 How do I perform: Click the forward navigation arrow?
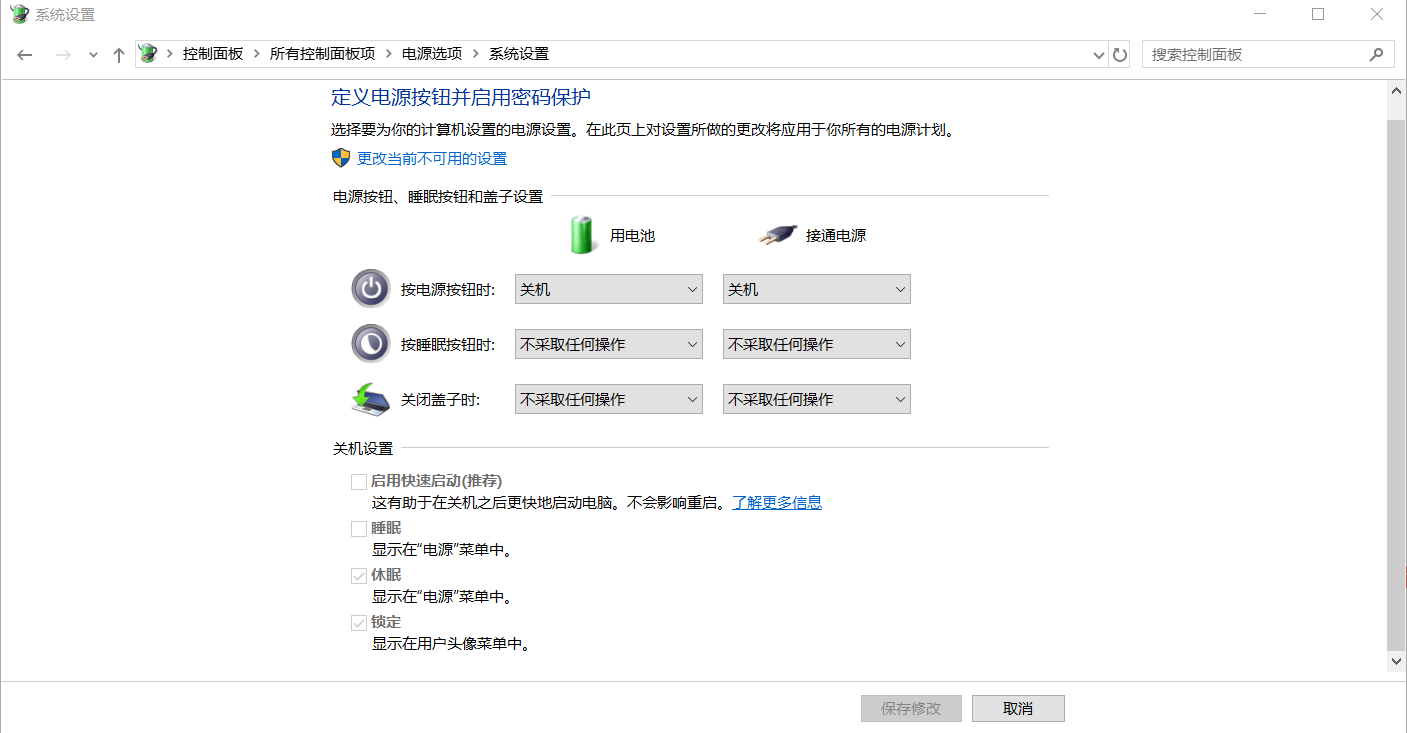[x=63, y=54]
